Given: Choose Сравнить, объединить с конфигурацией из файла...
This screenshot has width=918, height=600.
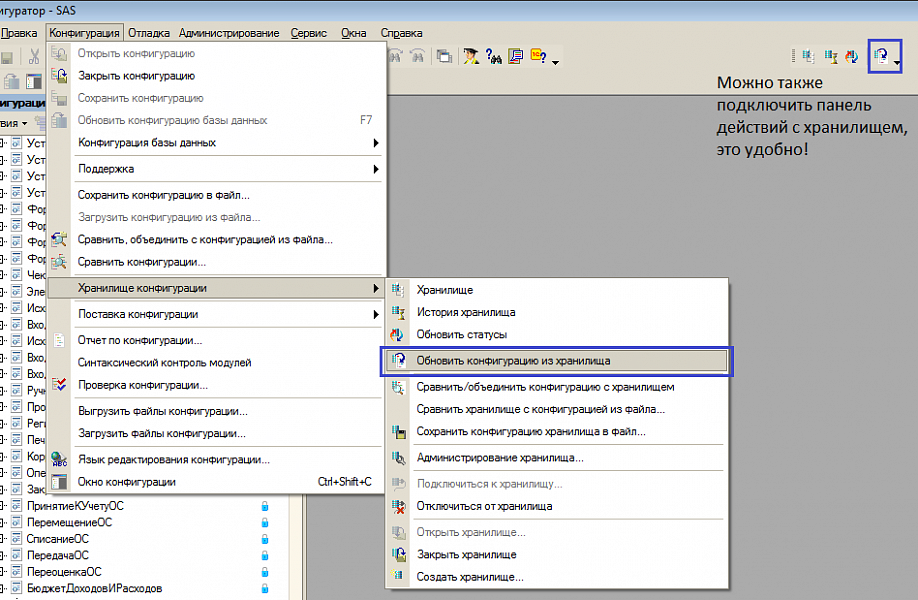Looking at the screenshot, I should [x=216, y=240].
